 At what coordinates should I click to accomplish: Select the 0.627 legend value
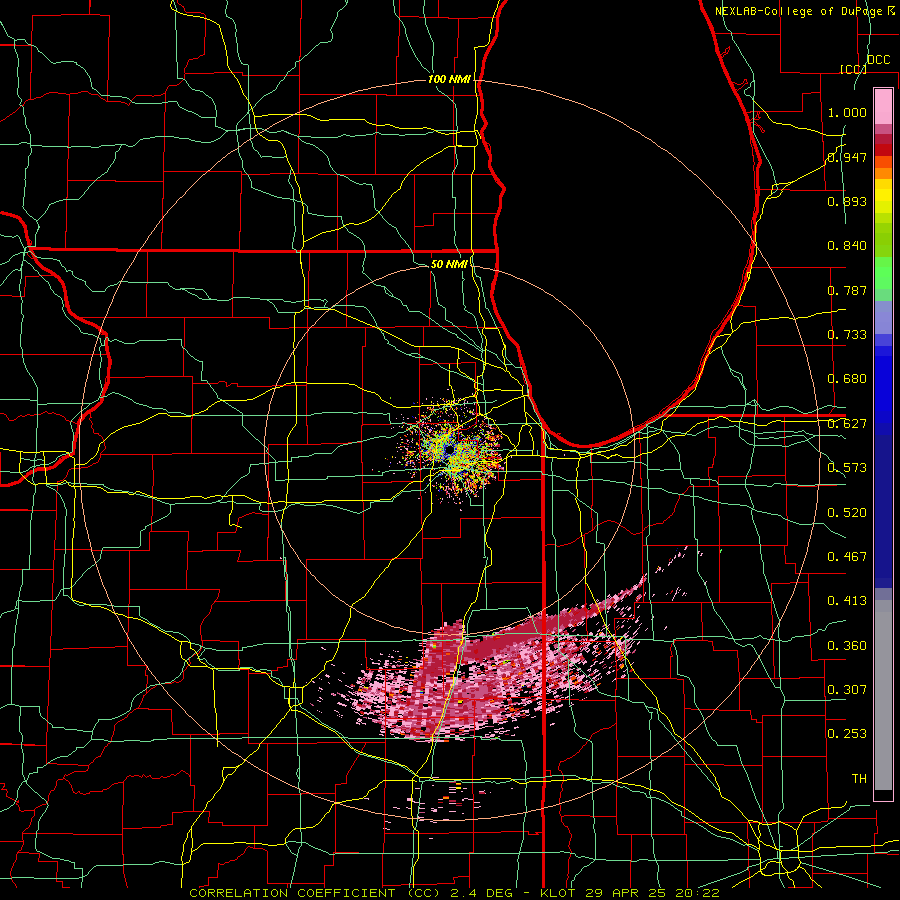point(847,423)
